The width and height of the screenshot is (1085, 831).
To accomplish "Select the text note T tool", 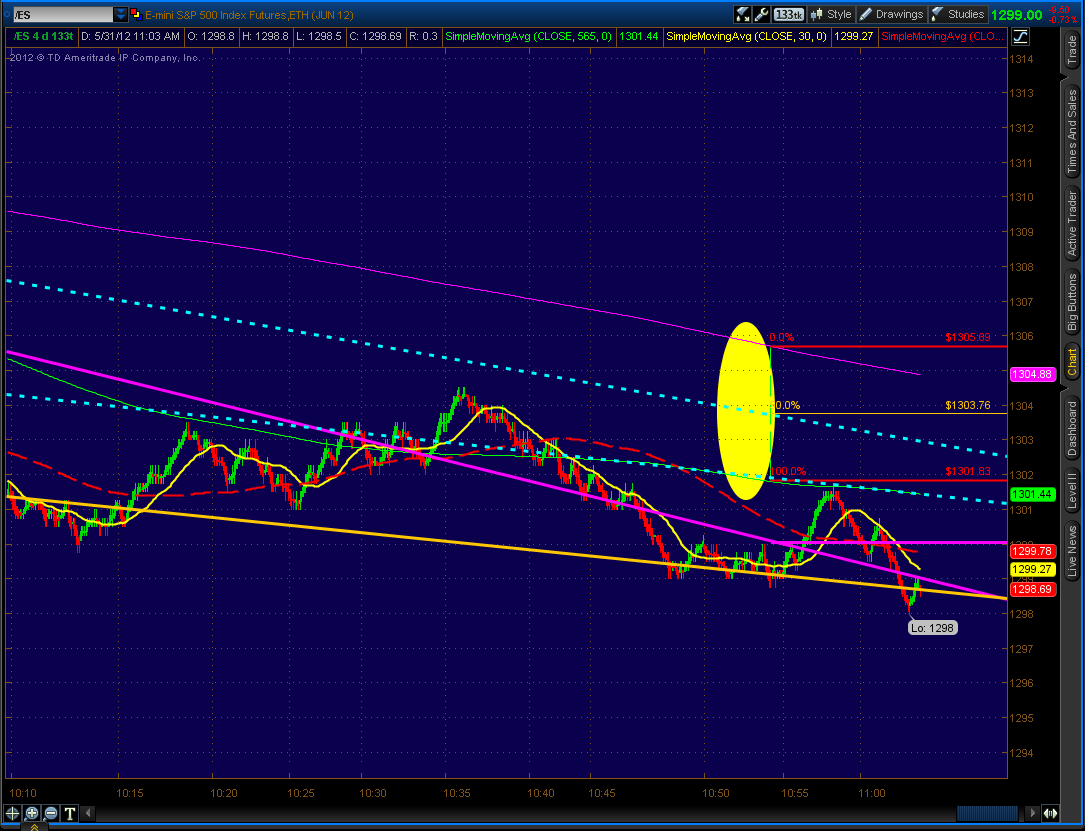I will [x=70, y=813].
